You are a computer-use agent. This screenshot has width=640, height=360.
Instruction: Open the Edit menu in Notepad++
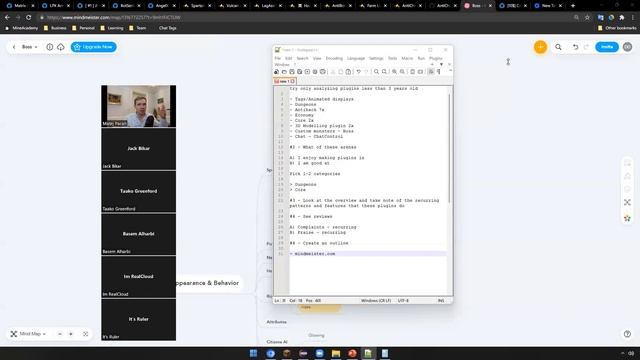pos(289,58)
